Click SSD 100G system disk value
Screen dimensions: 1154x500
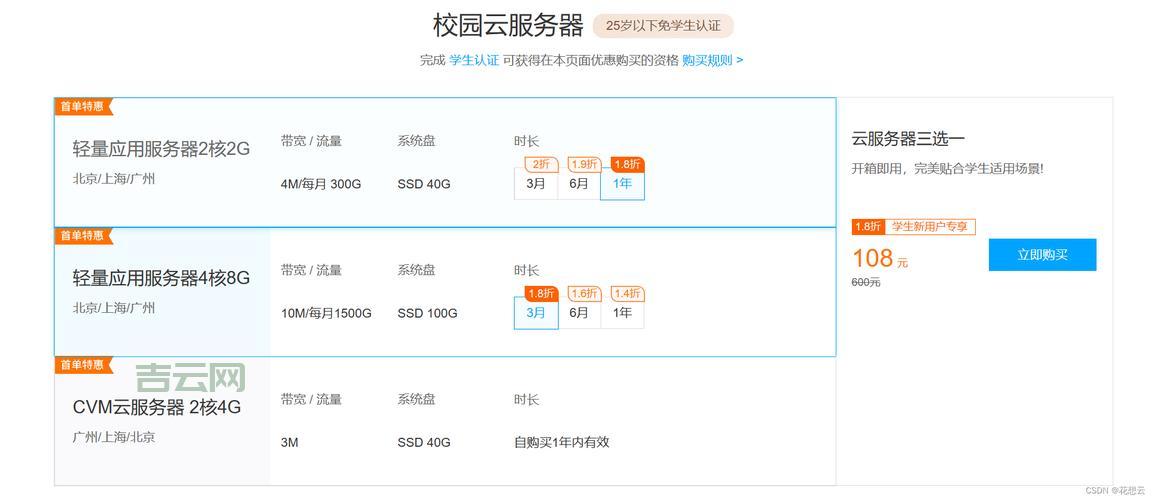coord(428,314)
